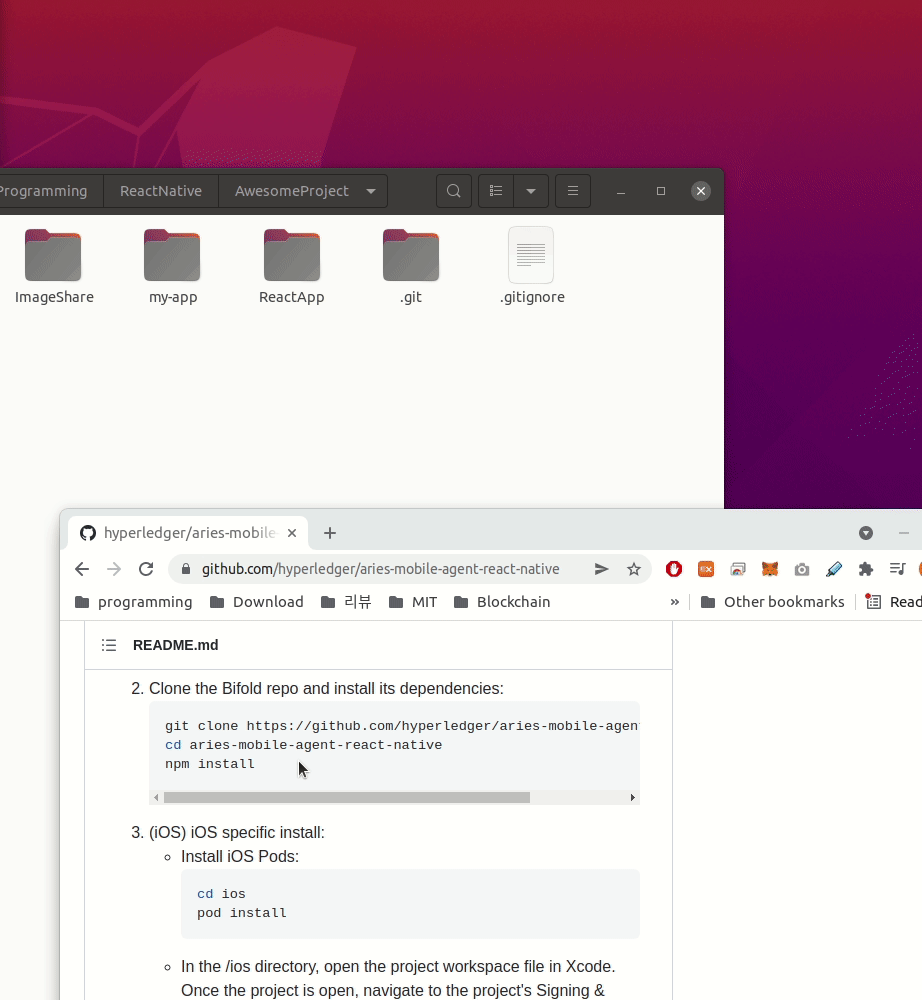The width and height of the screenshot is (922, 1000).
Task: Reload the GitHub page
Action: click(x=146, y=569)
